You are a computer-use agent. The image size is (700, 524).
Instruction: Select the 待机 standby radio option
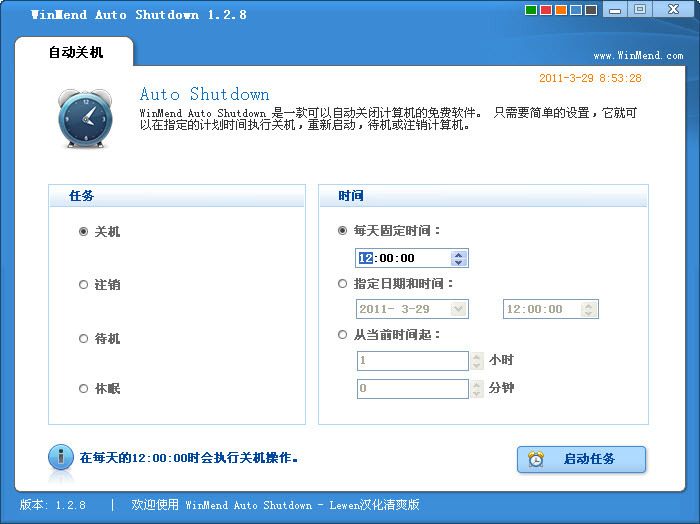point(84,339)
